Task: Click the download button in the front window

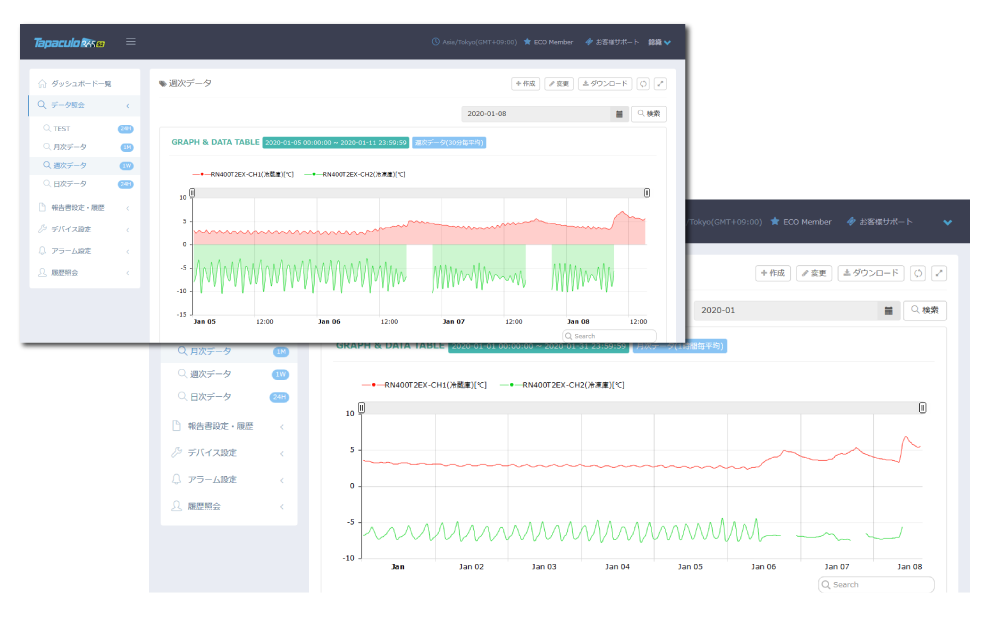Action: click(x=605, y=83)
